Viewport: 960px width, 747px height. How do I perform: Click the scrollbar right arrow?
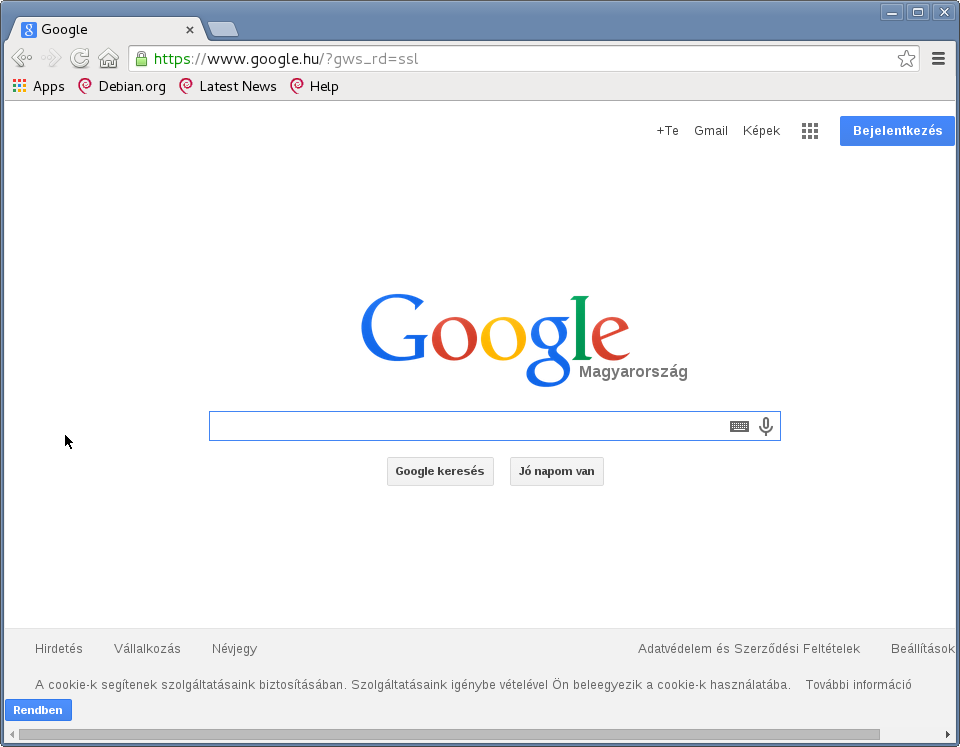pyautogui.click(x=948, y=734)
